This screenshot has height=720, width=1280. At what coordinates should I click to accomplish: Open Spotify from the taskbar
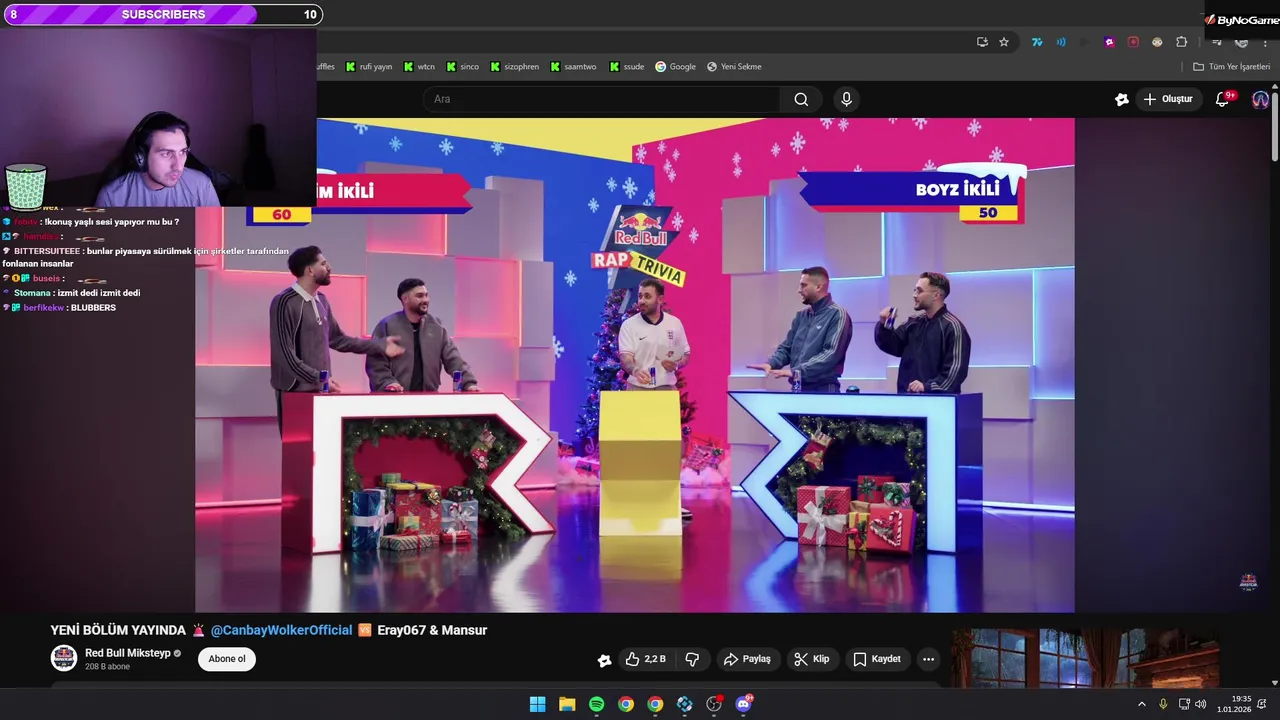596,704
